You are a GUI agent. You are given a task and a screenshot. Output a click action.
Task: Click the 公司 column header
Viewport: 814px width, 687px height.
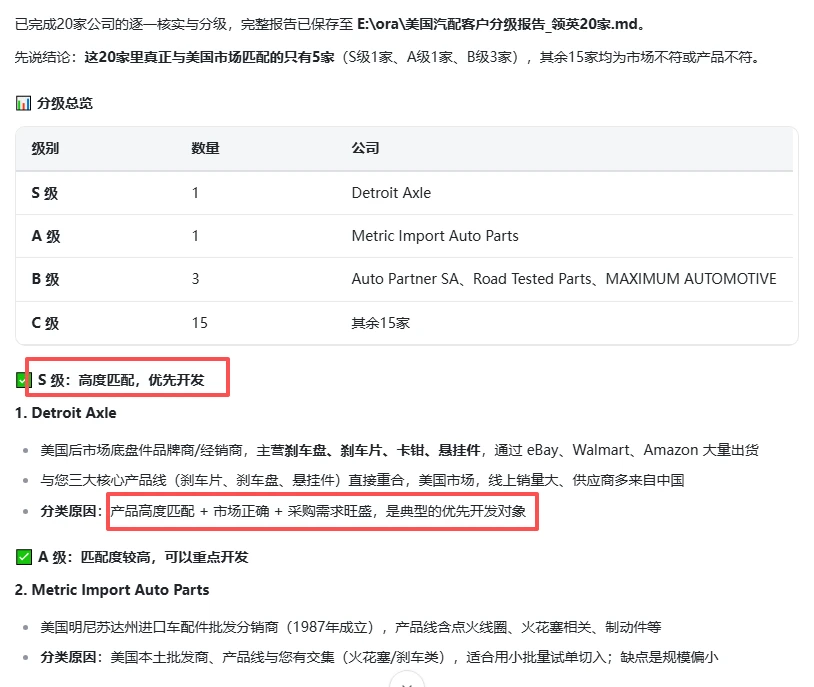pos(365,149)
